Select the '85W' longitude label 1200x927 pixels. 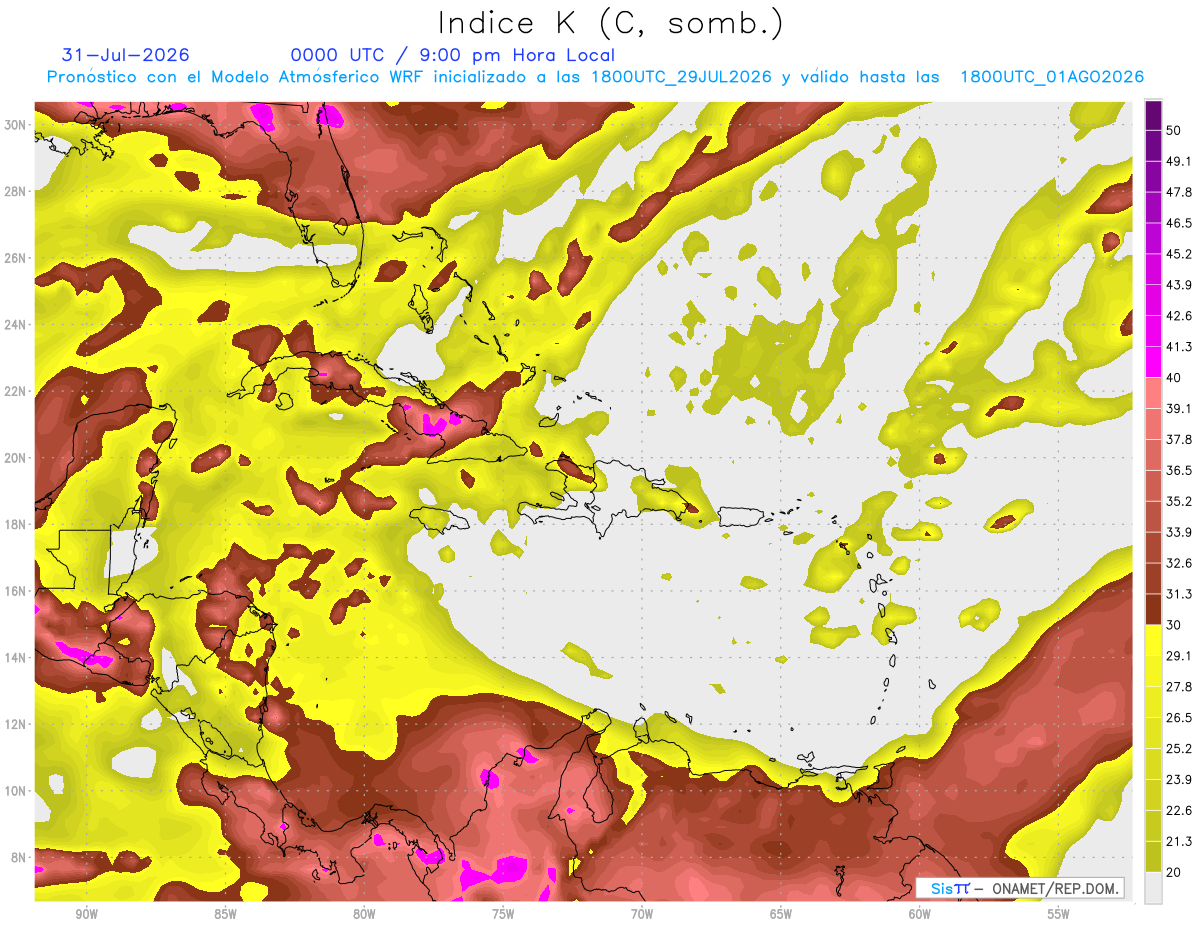pos(225,915)
